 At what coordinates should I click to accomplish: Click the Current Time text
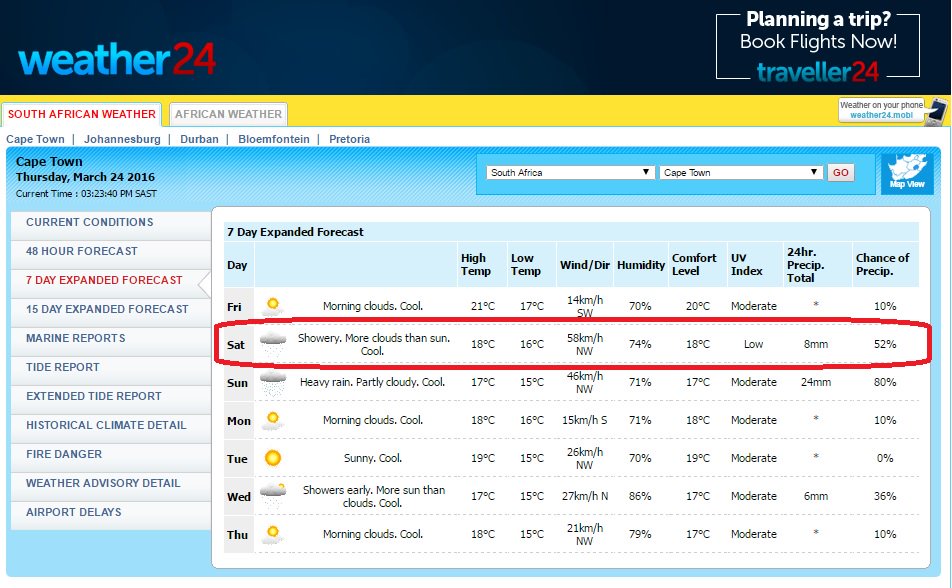(86, 194)
